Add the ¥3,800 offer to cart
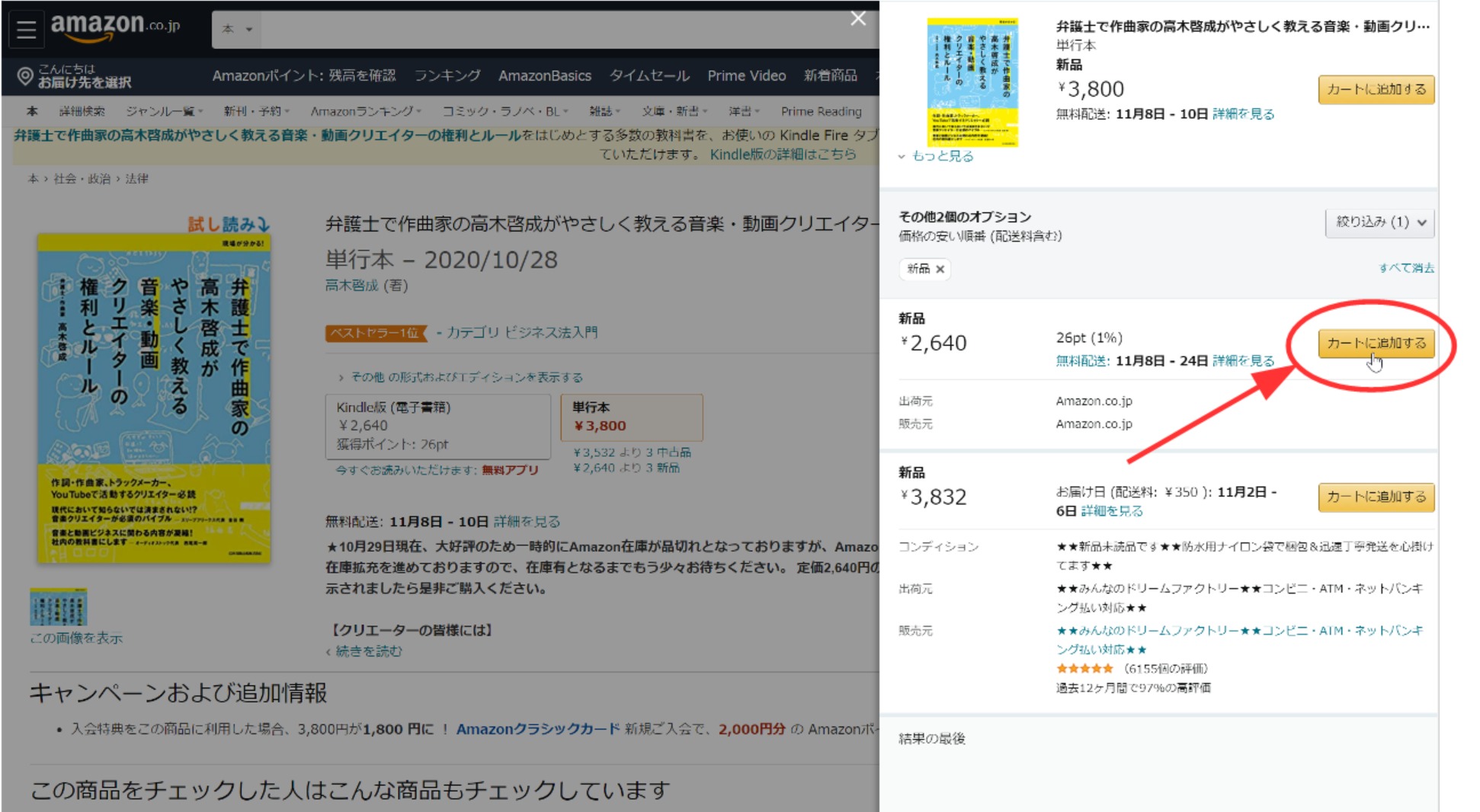 1376,89
